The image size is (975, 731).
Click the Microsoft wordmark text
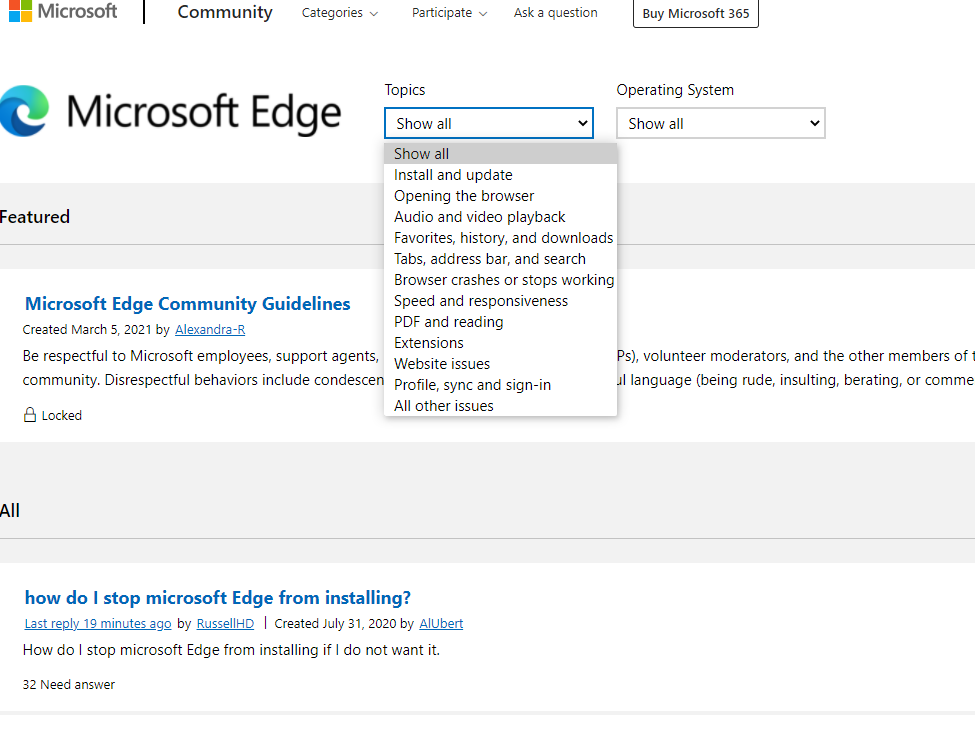click(77, 11)
